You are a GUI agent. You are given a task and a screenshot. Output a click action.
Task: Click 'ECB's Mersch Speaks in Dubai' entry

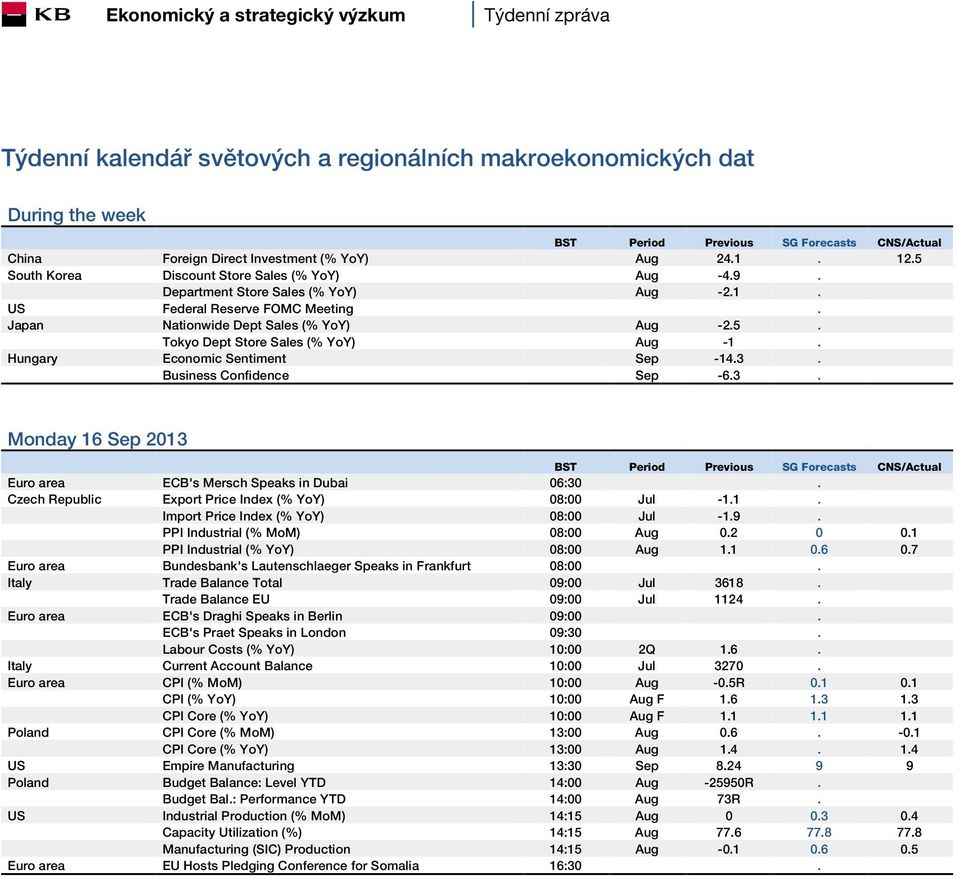(255, 482)
